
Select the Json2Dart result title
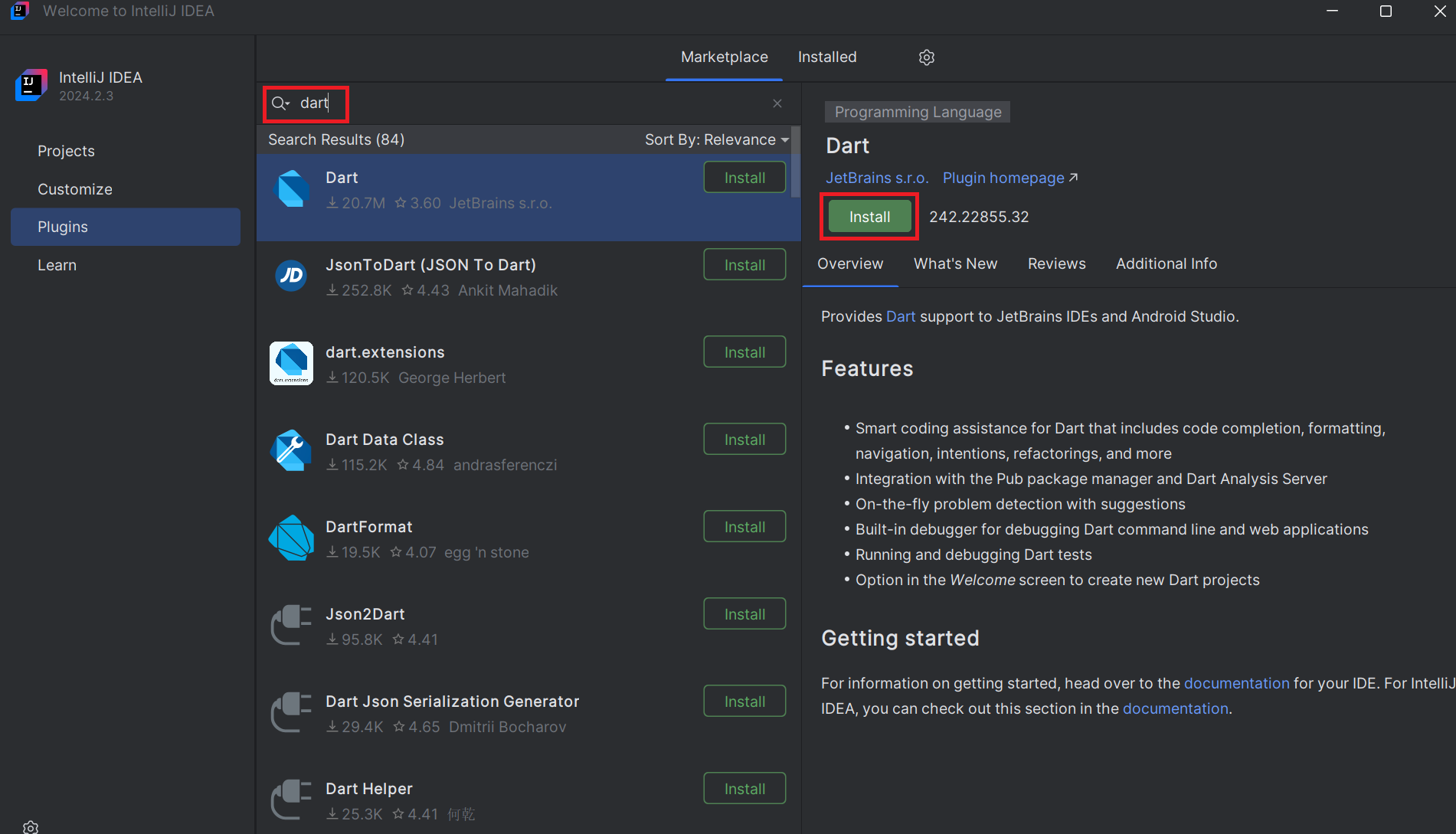pyautogui.click(x=365, y=614)
